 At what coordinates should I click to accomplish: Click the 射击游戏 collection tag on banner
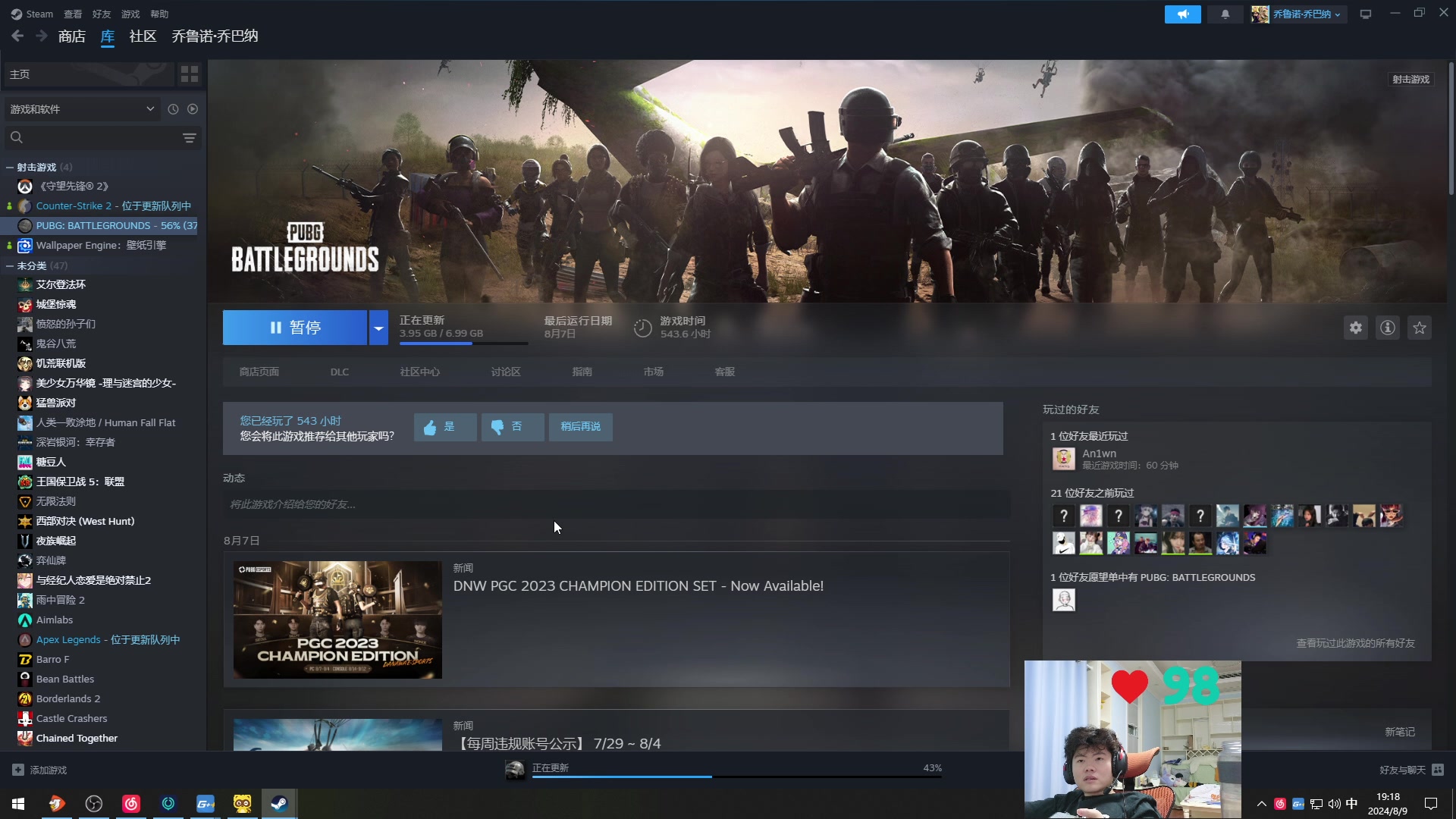tap(1410, 79)
